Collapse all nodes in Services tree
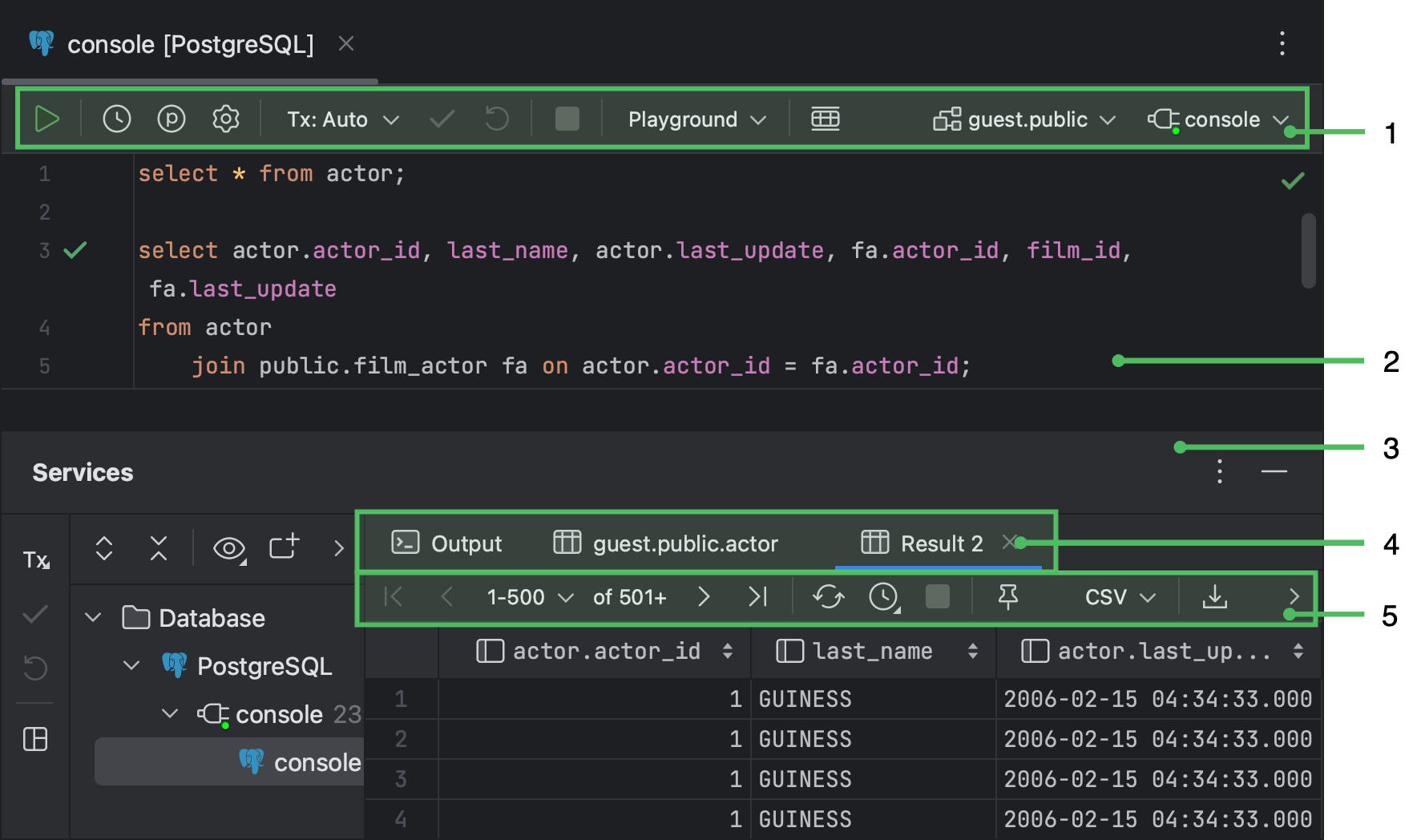Image resolution: width=1417 pixels, height=840 pixels. (158, 548)
